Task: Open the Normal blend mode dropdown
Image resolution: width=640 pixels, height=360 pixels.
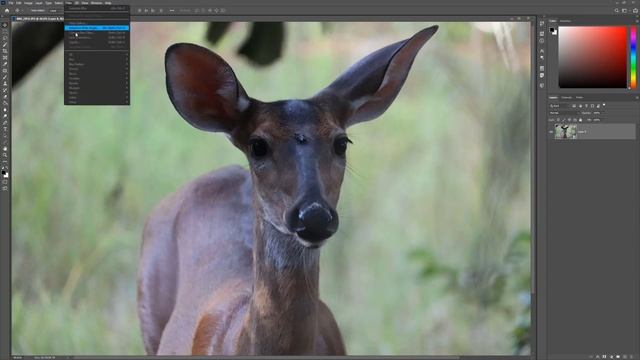Action: click(565, 113)
